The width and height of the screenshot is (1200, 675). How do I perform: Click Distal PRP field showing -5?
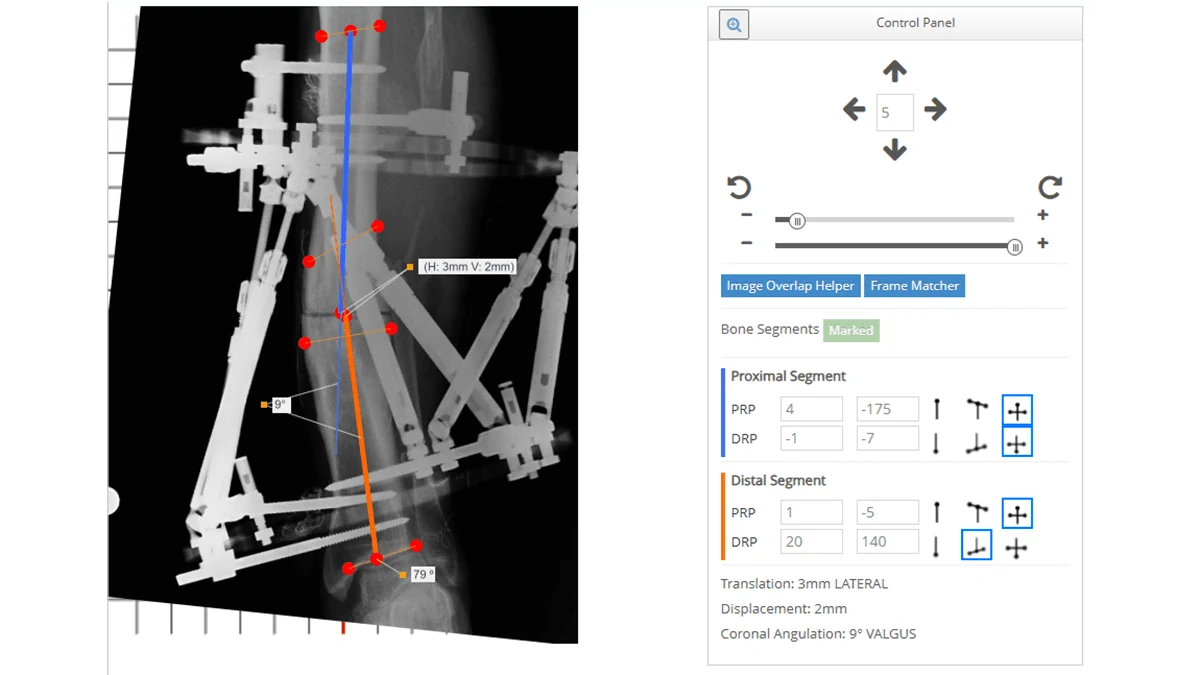888,512
